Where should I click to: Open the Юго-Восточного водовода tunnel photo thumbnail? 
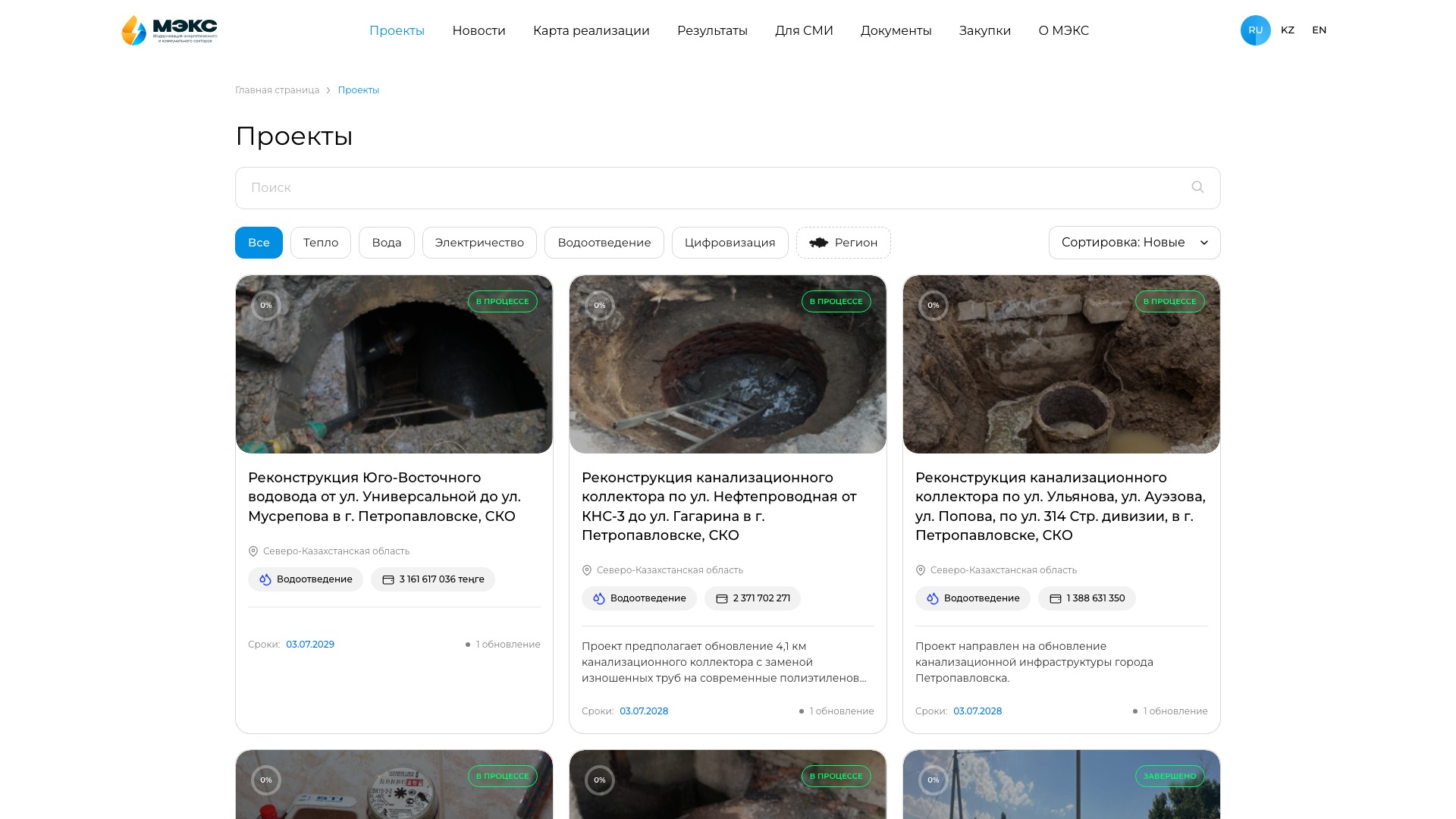394,364
